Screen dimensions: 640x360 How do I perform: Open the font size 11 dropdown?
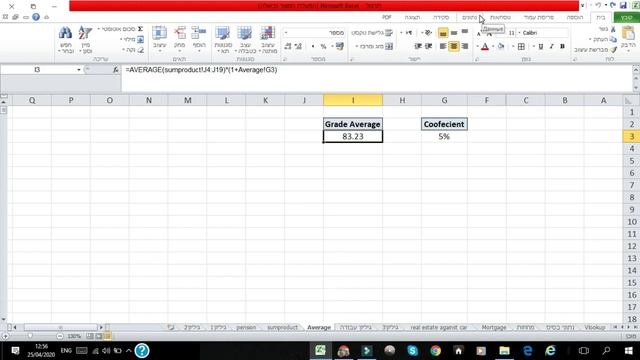coord(507,33)
